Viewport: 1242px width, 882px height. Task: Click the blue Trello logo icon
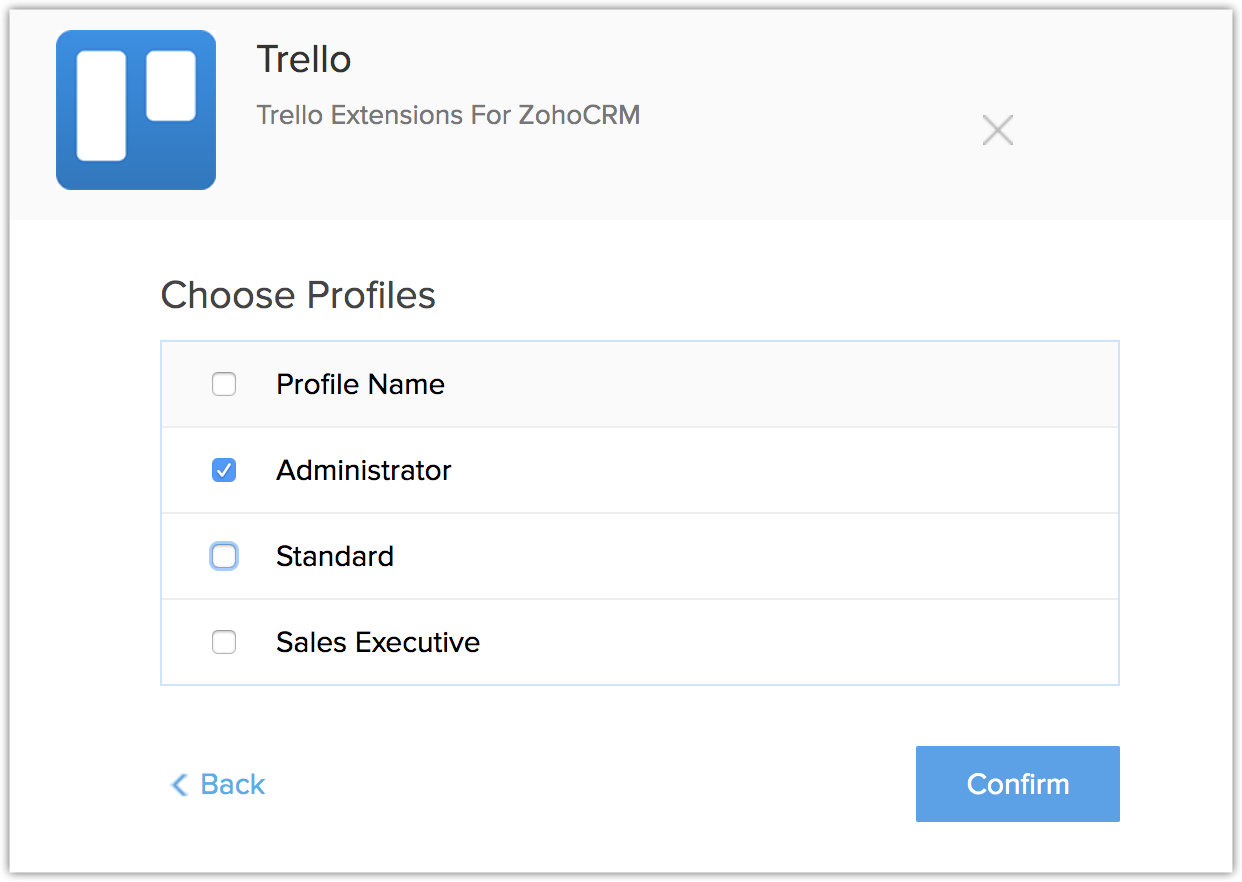(x=136, y=110)
